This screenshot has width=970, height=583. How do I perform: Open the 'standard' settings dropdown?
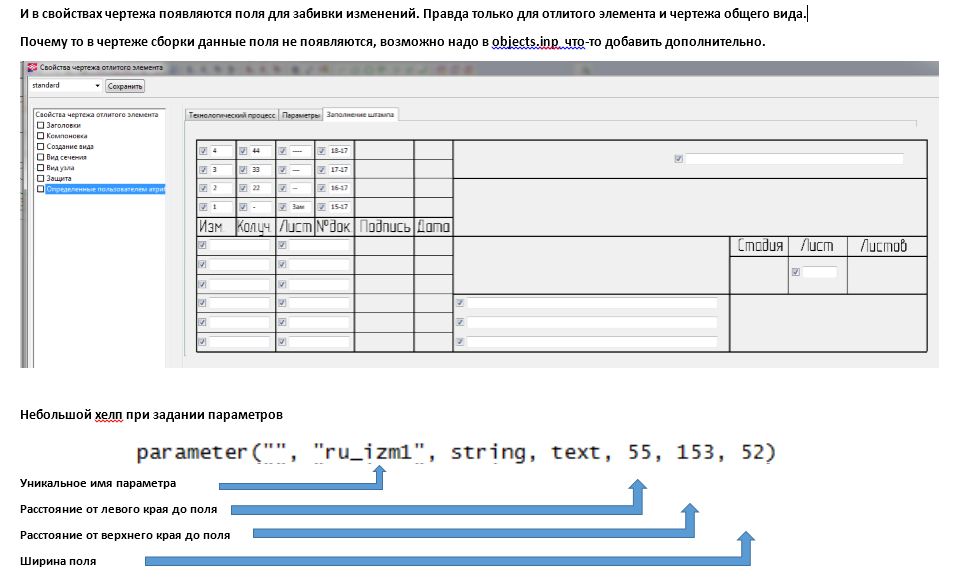coord(66,85)
